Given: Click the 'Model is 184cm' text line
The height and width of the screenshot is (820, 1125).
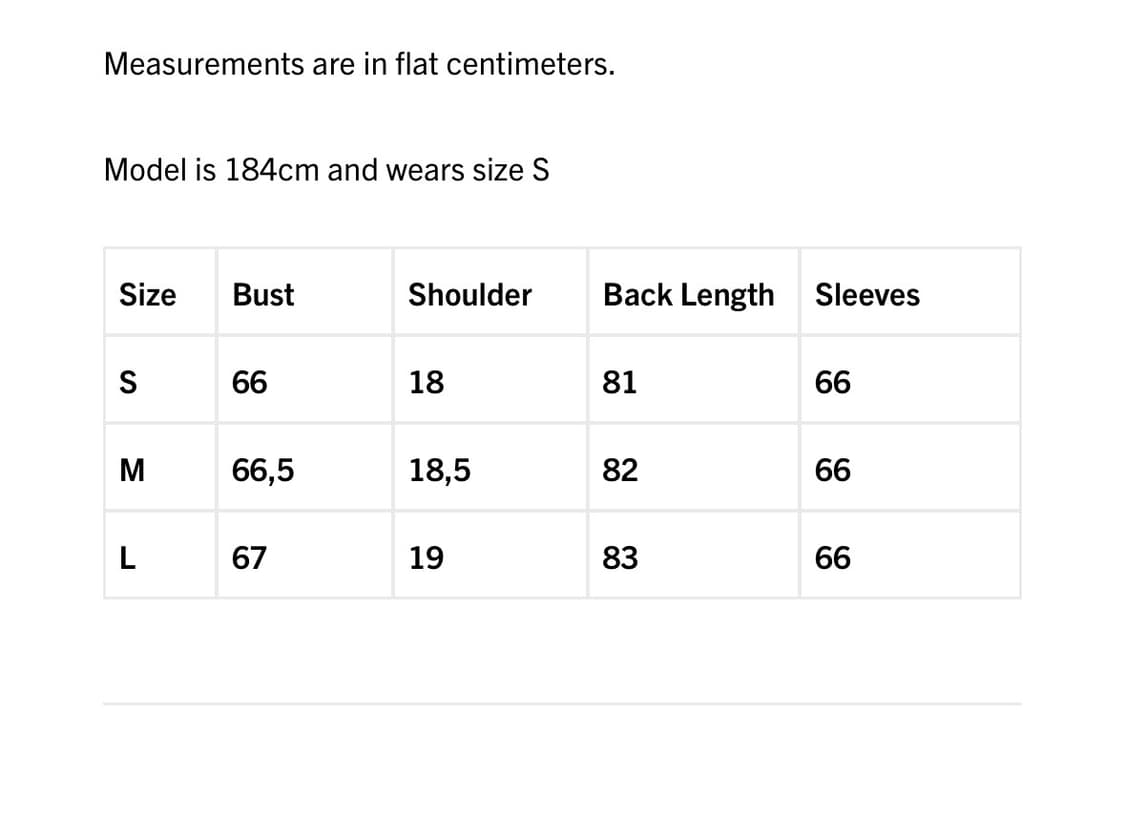Looking at the screenshot, I should coord(326,171).
